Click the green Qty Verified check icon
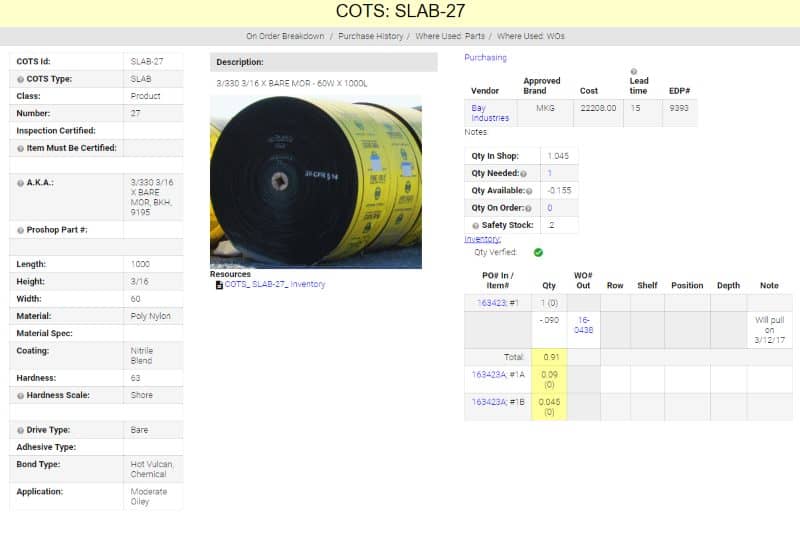800x541 pixels. (538, 252)
